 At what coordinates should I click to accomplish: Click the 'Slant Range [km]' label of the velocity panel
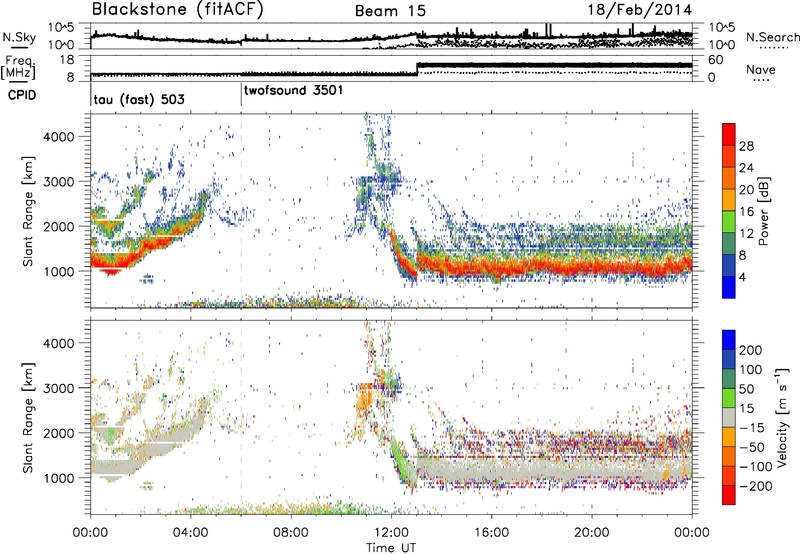(28, 417)
